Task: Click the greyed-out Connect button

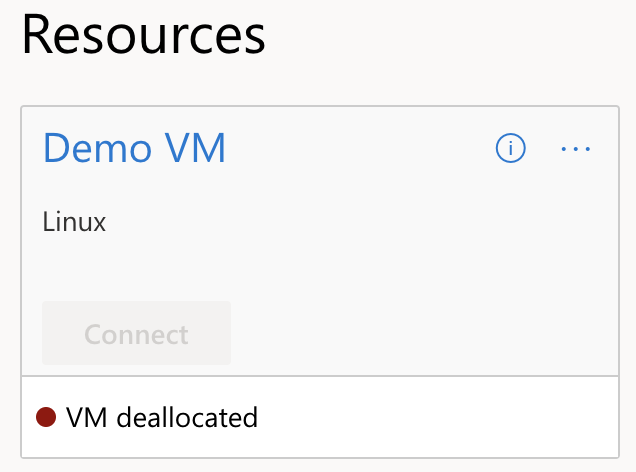Action: [136, 333]
